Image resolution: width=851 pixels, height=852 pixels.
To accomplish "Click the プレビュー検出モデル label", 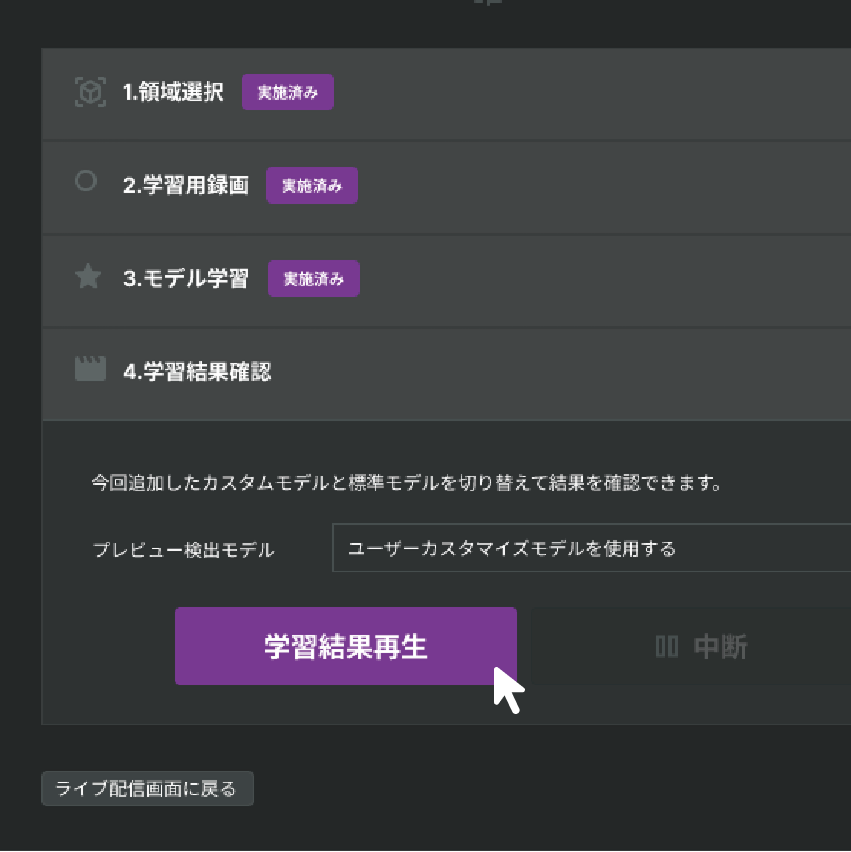I will 183,550.
